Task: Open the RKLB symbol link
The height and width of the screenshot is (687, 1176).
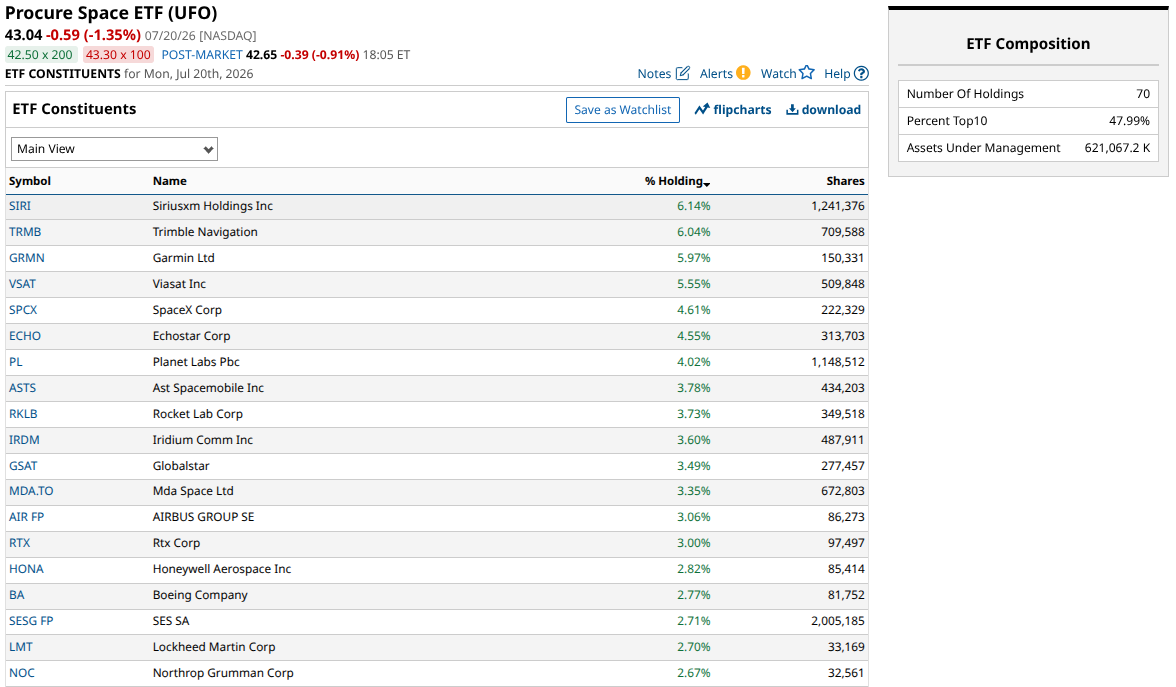Action: 23,413
